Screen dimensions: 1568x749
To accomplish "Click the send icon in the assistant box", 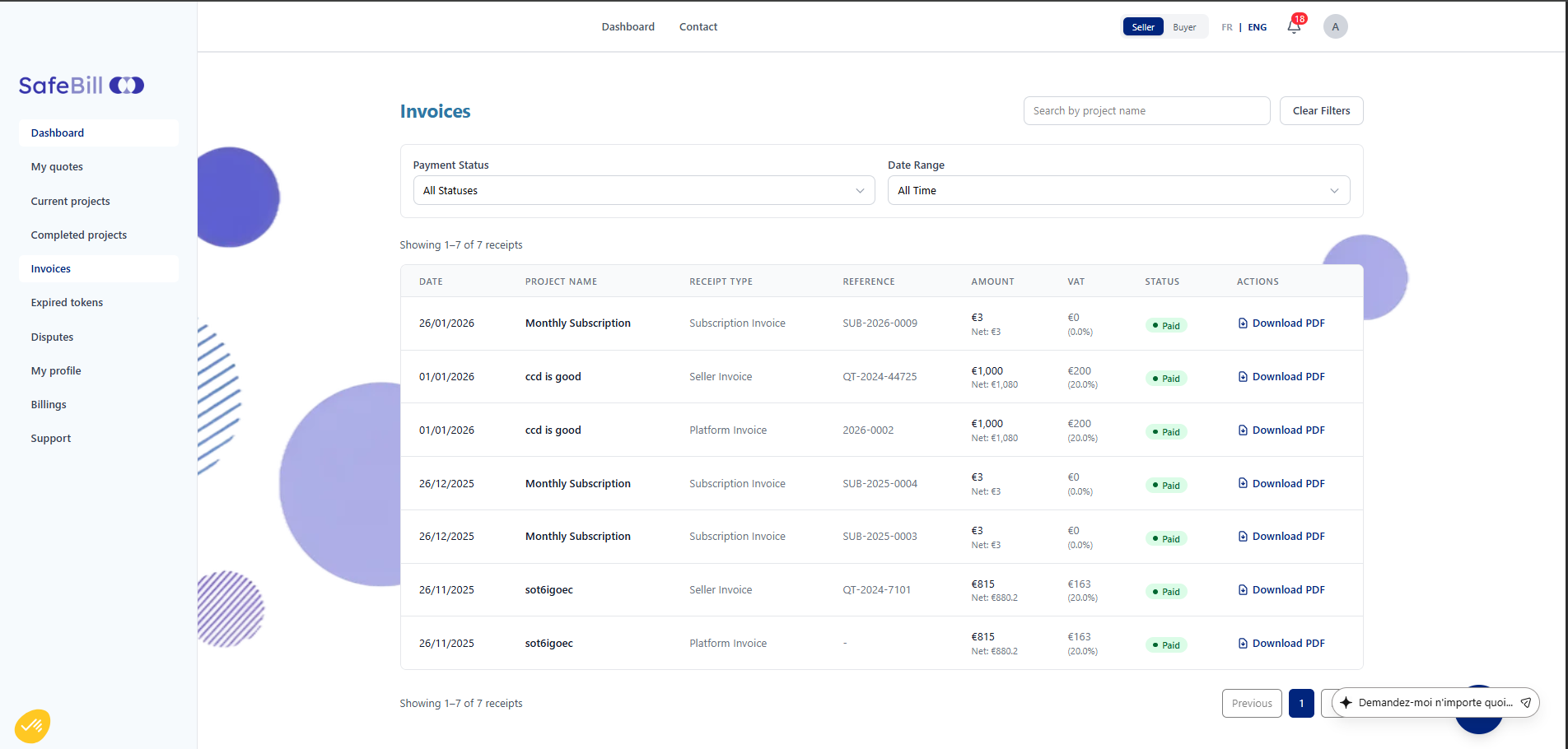I will pyautogui.click(x=1525, y=703).
